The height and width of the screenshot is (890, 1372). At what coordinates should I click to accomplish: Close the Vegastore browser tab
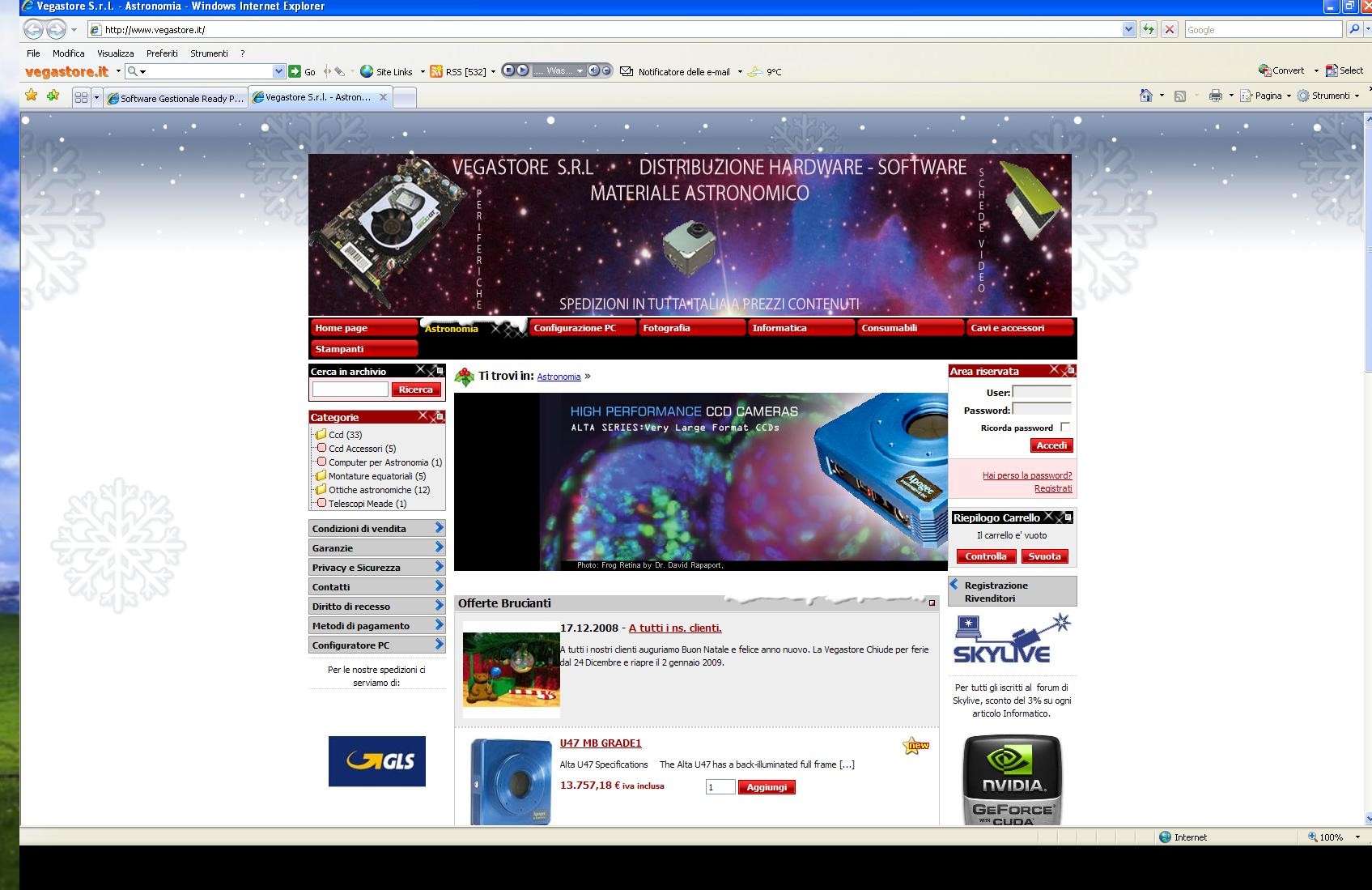tap(384, 97)
